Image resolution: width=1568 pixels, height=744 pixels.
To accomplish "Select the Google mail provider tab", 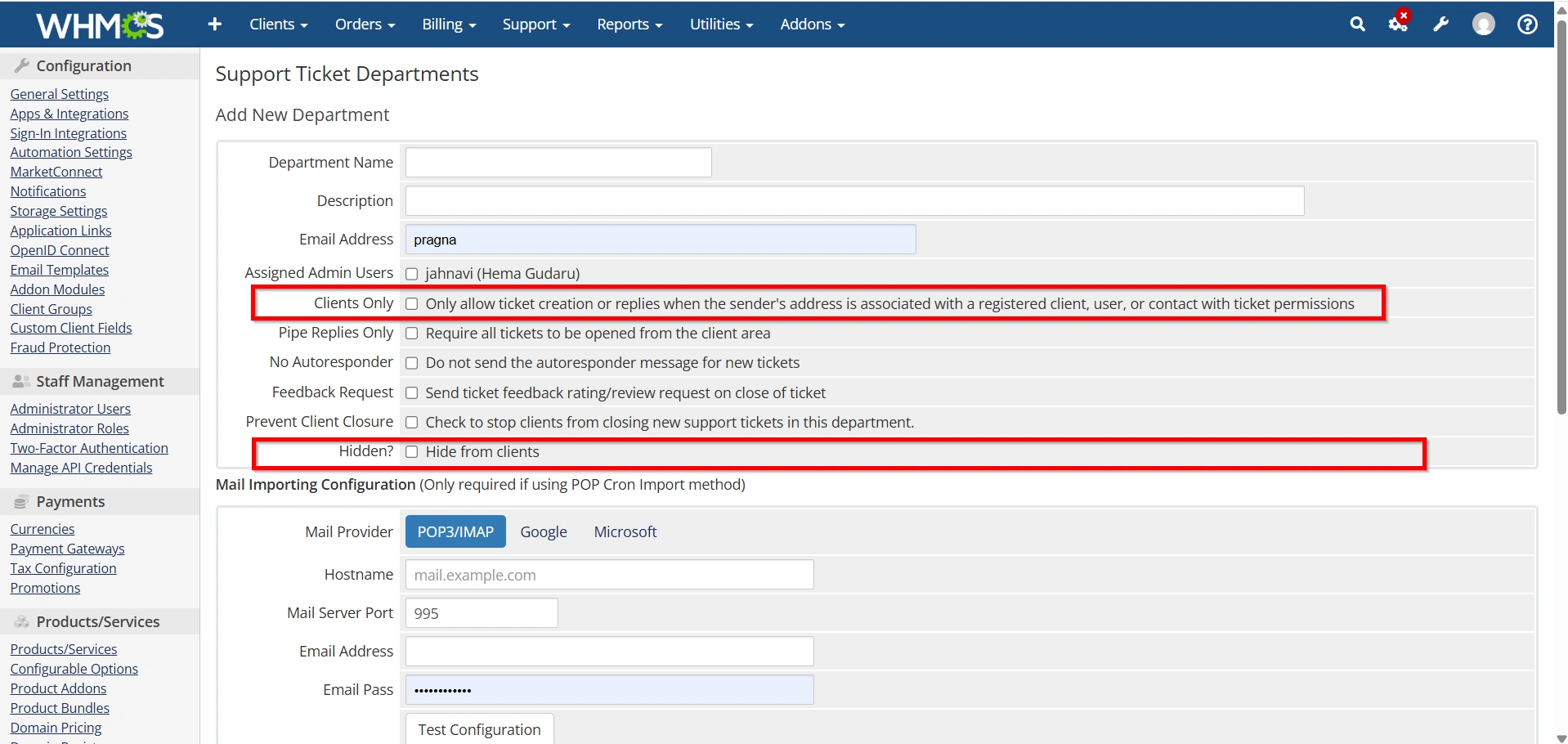I will pos(544,531).
